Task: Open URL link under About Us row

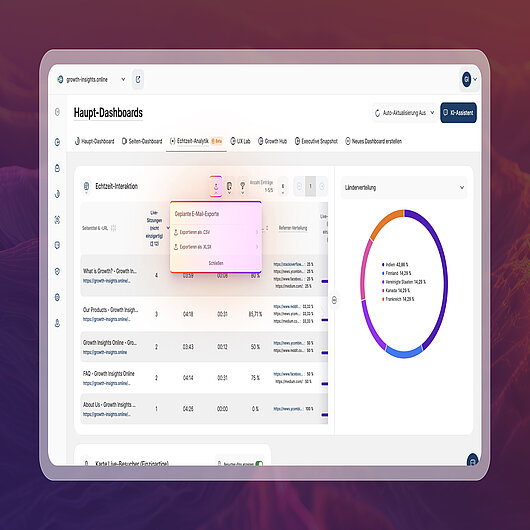Action: tap(107, 414)
